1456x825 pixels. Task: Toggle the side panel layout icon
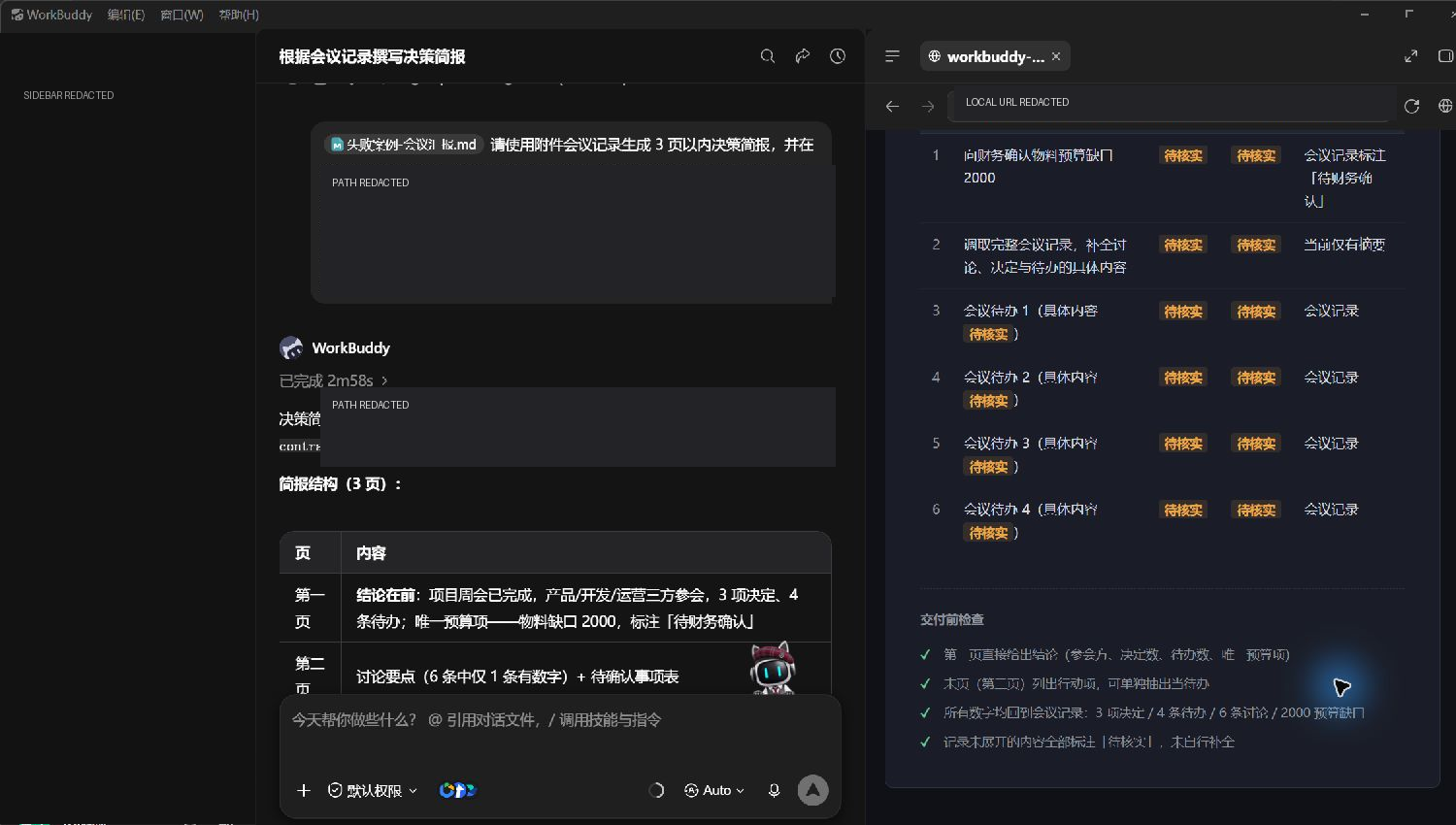pos(1445,56)
